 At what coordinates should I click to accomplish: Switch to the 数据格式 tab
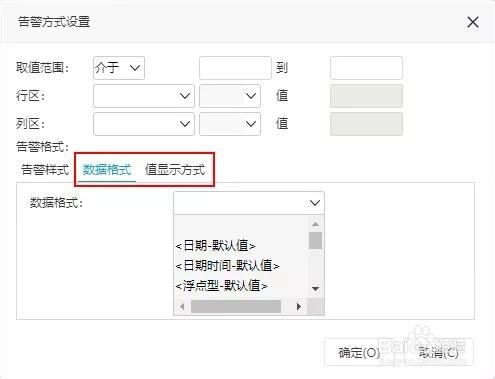click(x=107, y=170)
